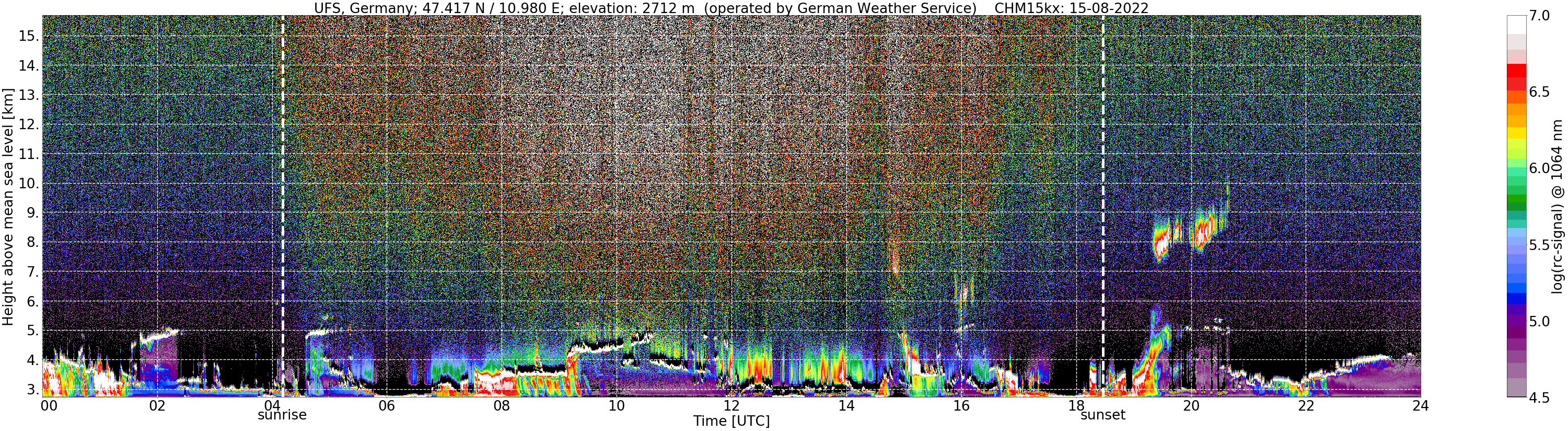Click the x-axis tick label '12'
This screenshot has width=1568, height=431.
(731, 405)
